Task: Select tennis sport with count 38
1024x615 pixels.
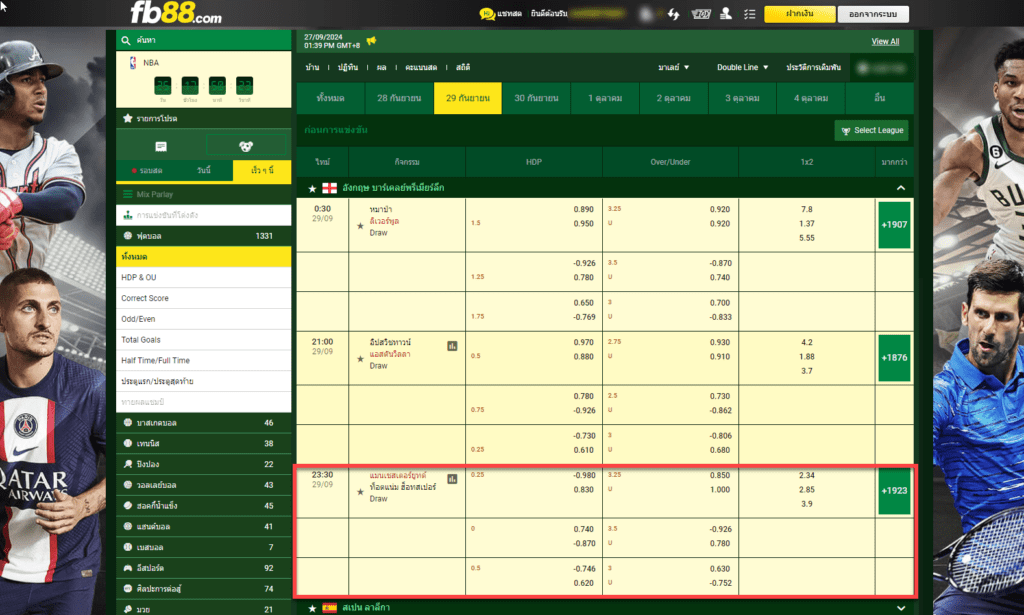Action: 203,443
